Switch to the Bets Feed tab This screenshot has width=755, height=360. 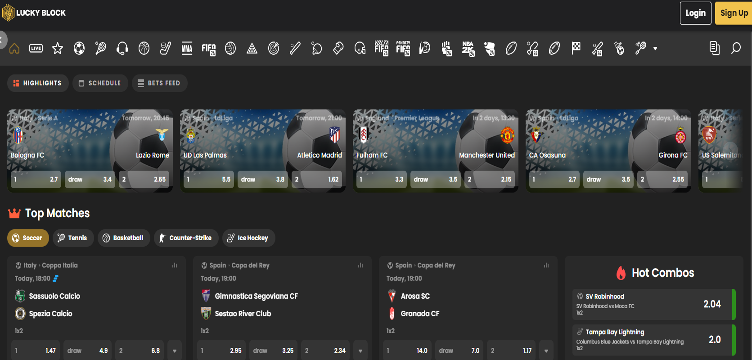tap(159, 83)
